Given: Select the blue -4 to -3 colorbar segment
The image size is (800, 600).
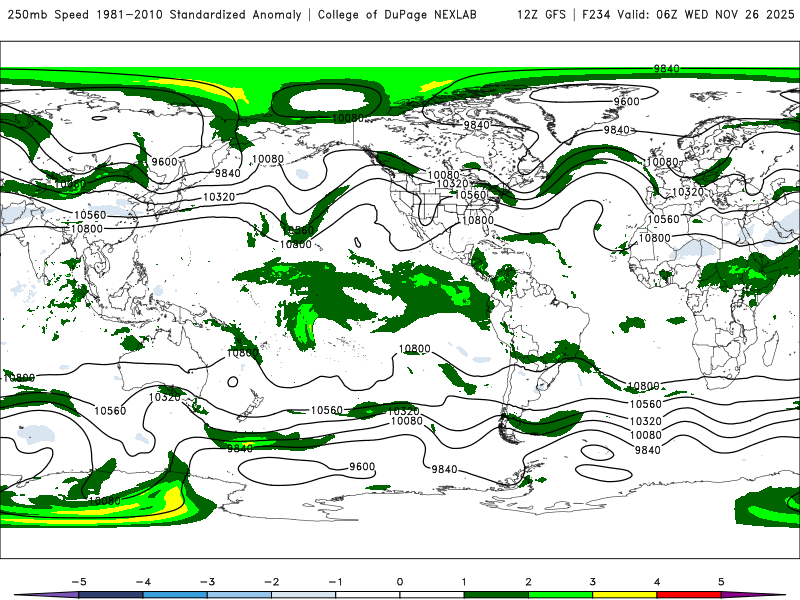Looking at the screenshot, I should (x=175, y=595).
